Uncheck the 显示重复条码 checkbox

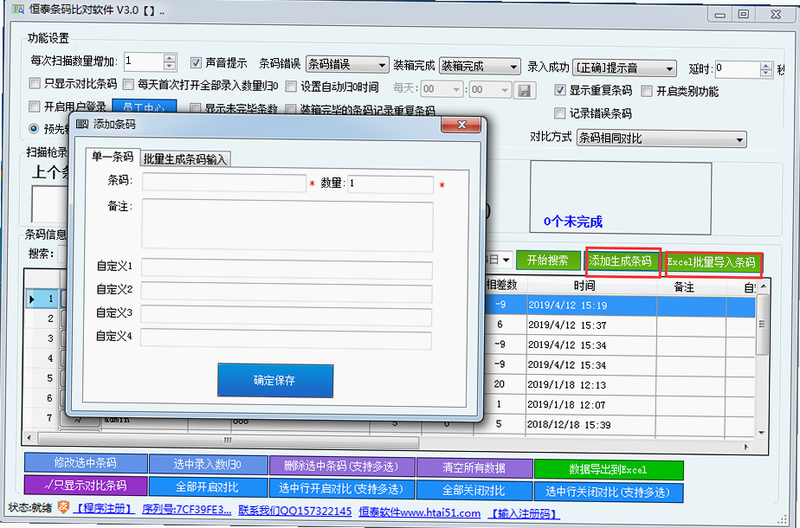click(x=560, y=91)
